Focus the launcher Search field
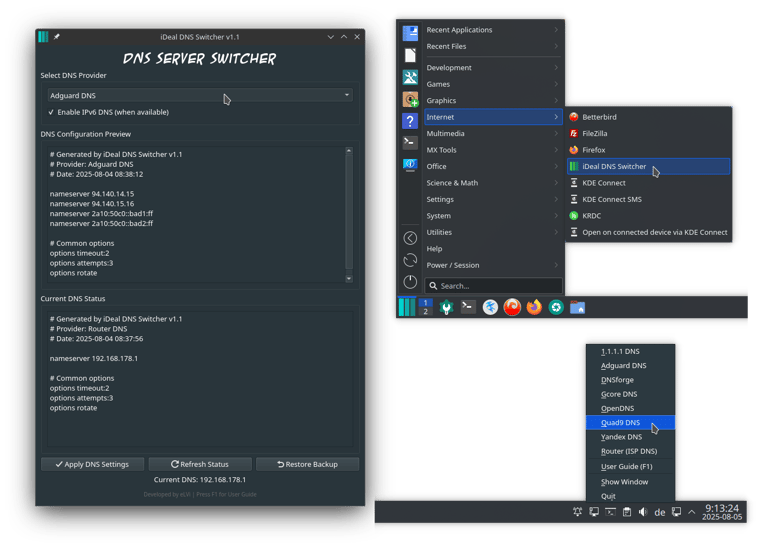 coord(494,286)
